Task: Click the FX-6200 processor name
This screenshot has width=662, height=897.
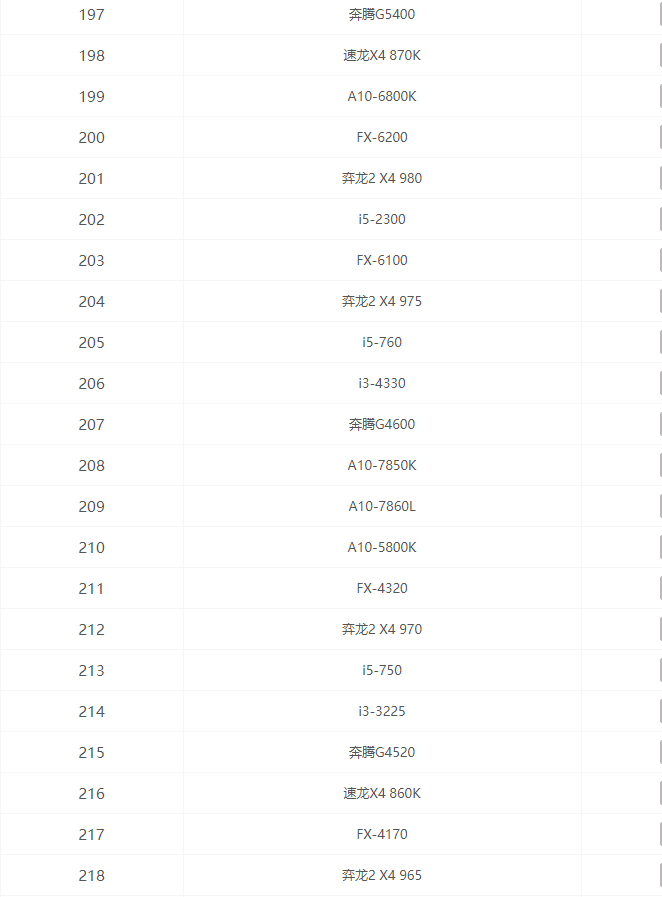Action: coord(382,138)
